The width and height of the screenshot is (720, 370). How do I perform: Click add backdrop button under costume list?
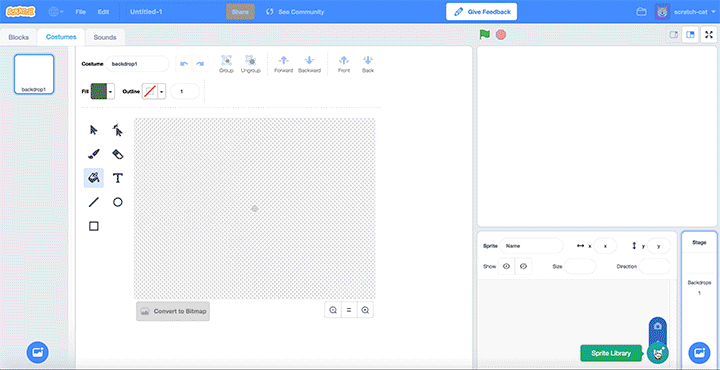[x=38, y=352]
